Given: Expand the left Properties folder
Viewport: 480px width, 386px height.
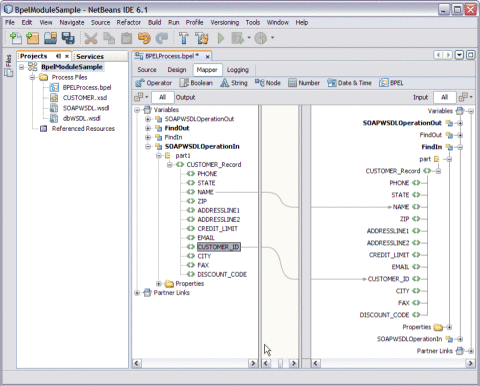Looking at the screenshot, I should 159,283.
